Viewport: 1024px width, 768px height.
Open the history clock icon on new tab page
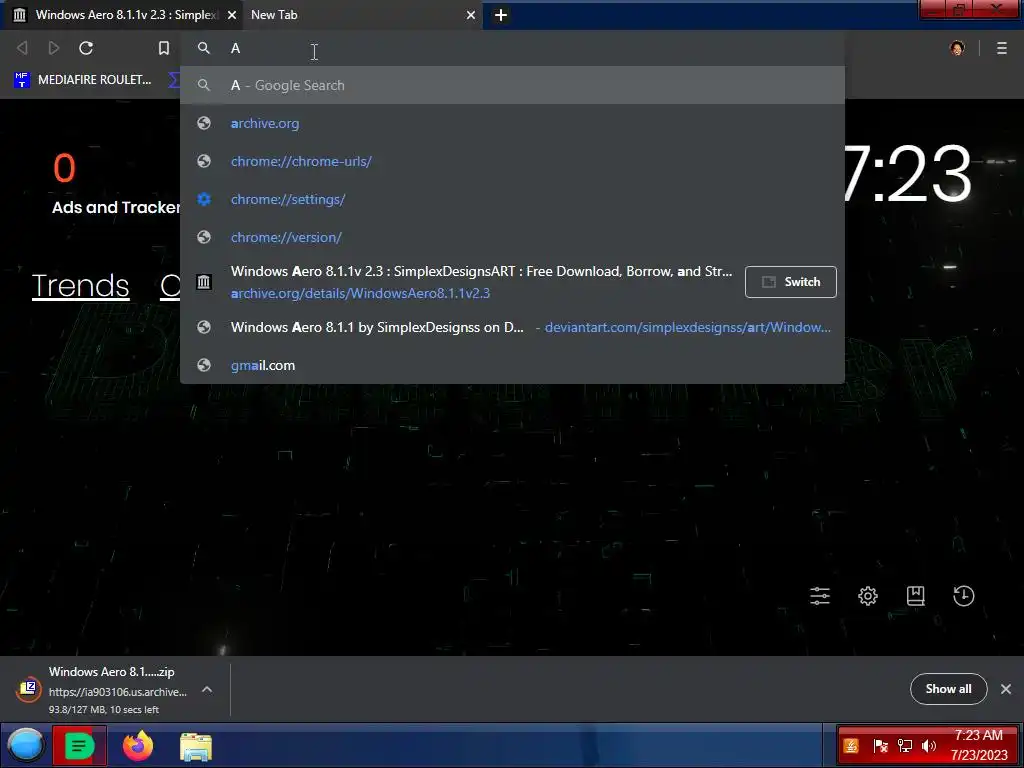pos(963,596)
